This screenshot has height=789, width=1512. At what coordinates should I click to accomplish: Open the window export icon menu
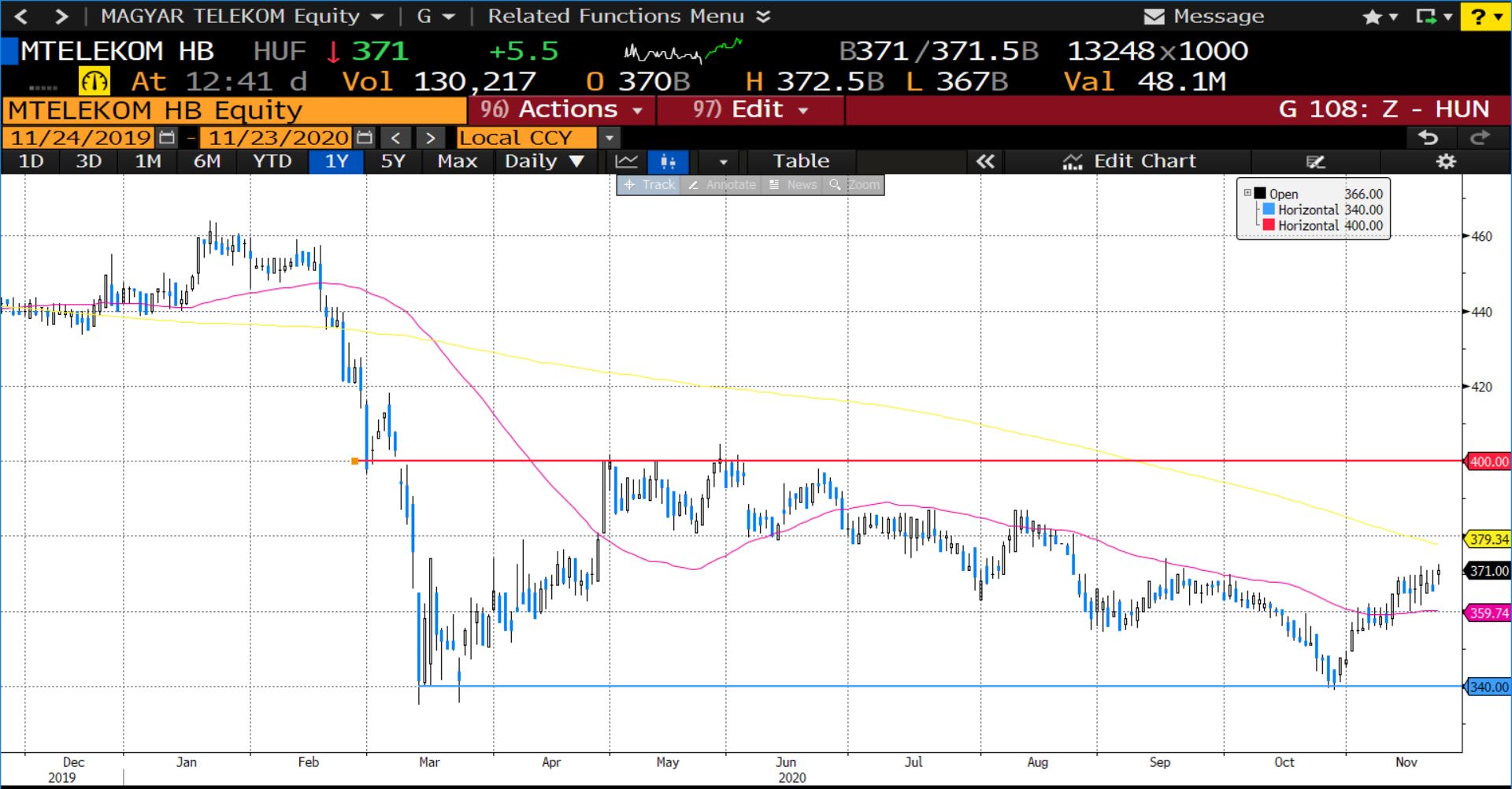(1433, 17)
